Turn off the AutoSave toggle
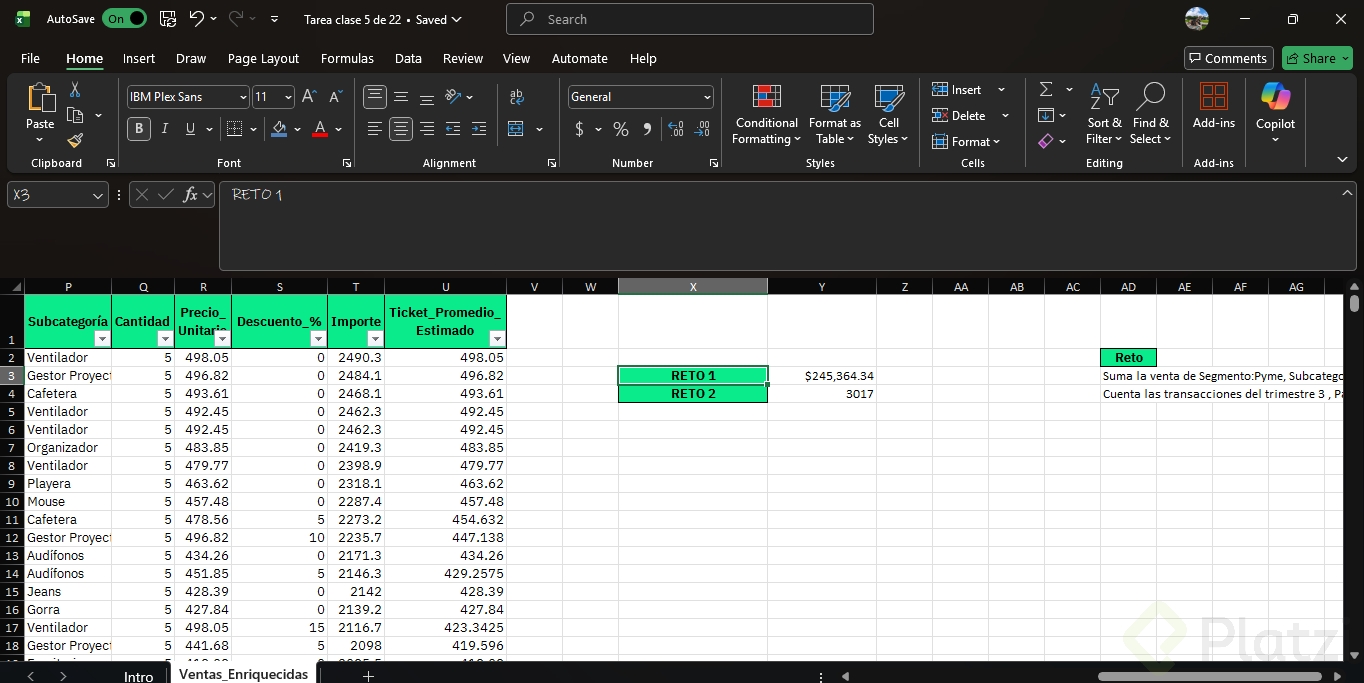The width and height of the screenshot is (1364, 683). tap(124, 19)
